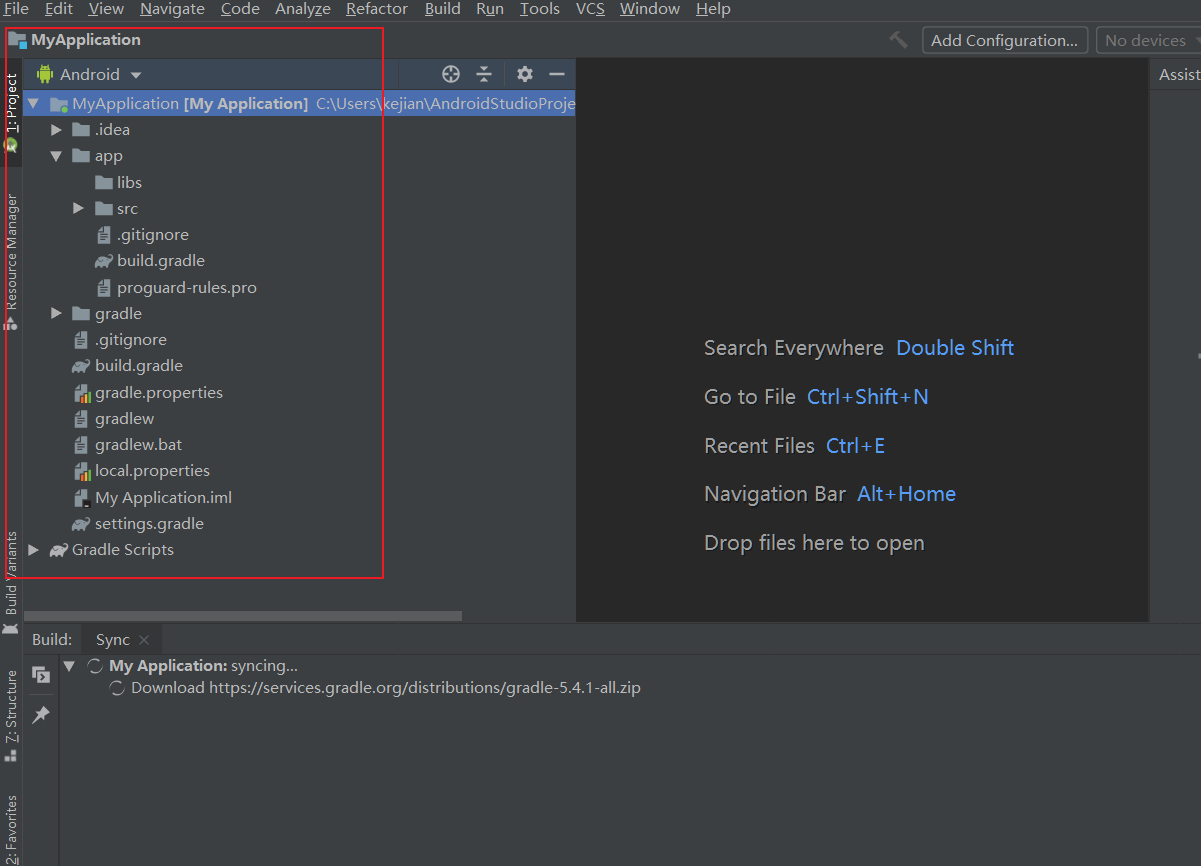
Task: Close the Sync tab in Build panel
Action: pyautogui.click(x=144, y=640)
